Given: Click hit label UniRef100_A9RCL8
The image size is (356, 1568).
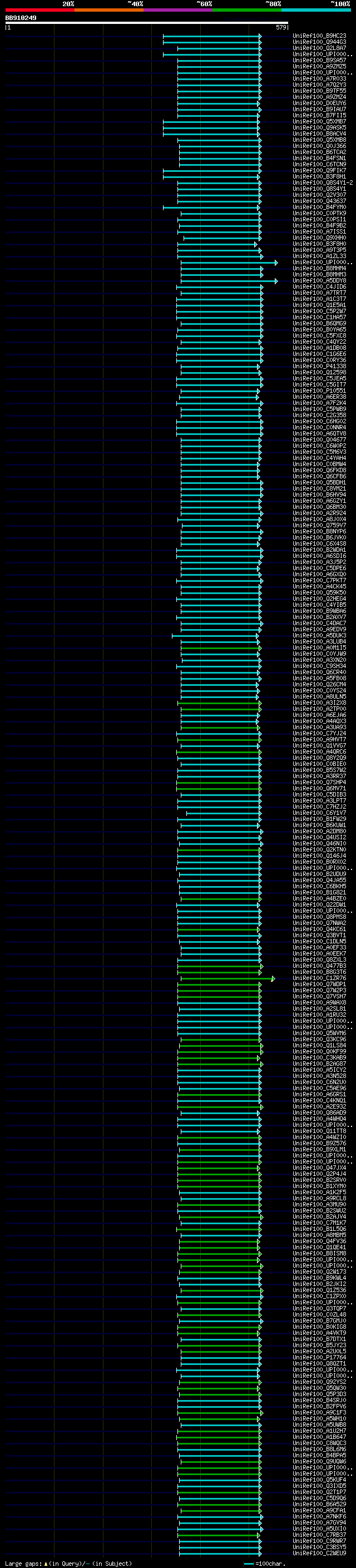Looking at the screenshot, I should click(319, 1199).
